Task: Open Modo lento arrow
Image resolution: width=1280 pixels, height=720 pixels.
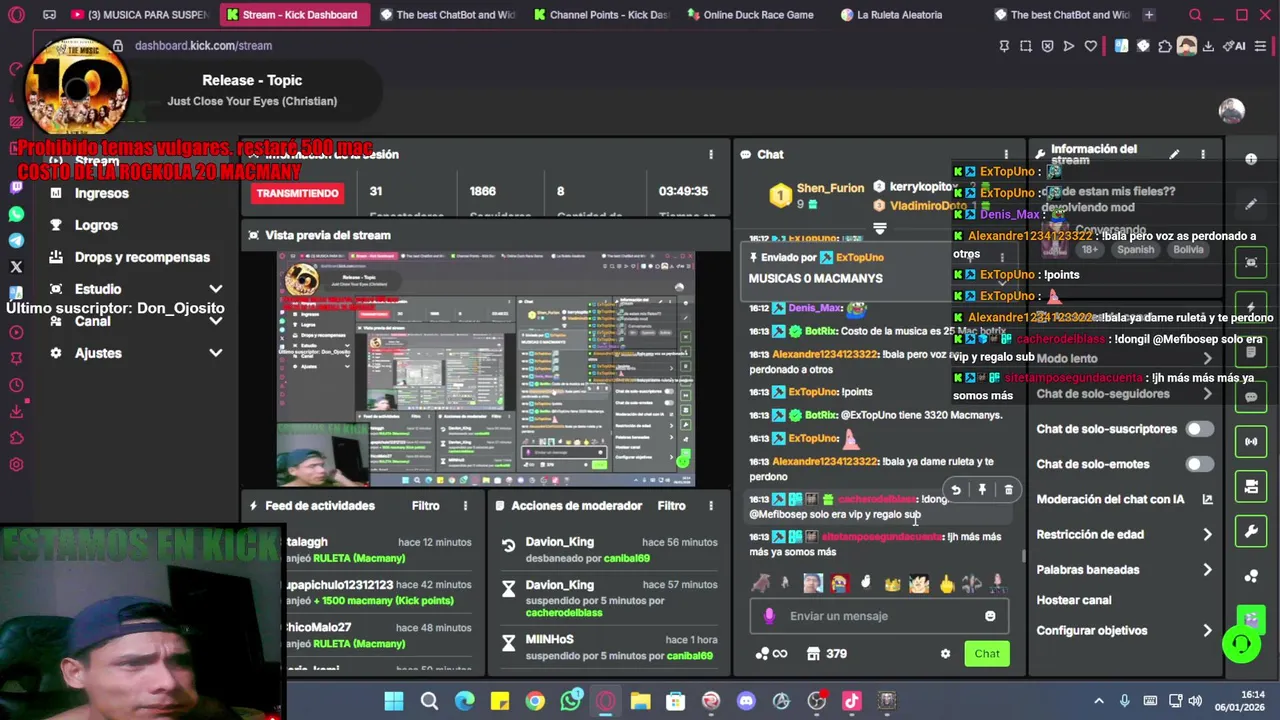Action: tap(1207, 359)
